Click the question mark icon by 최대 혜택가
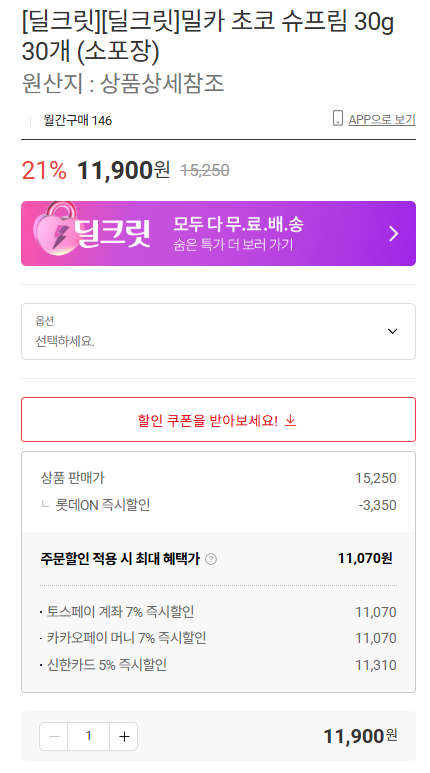This screenshot has height=773, width=430. coord(211,559)
